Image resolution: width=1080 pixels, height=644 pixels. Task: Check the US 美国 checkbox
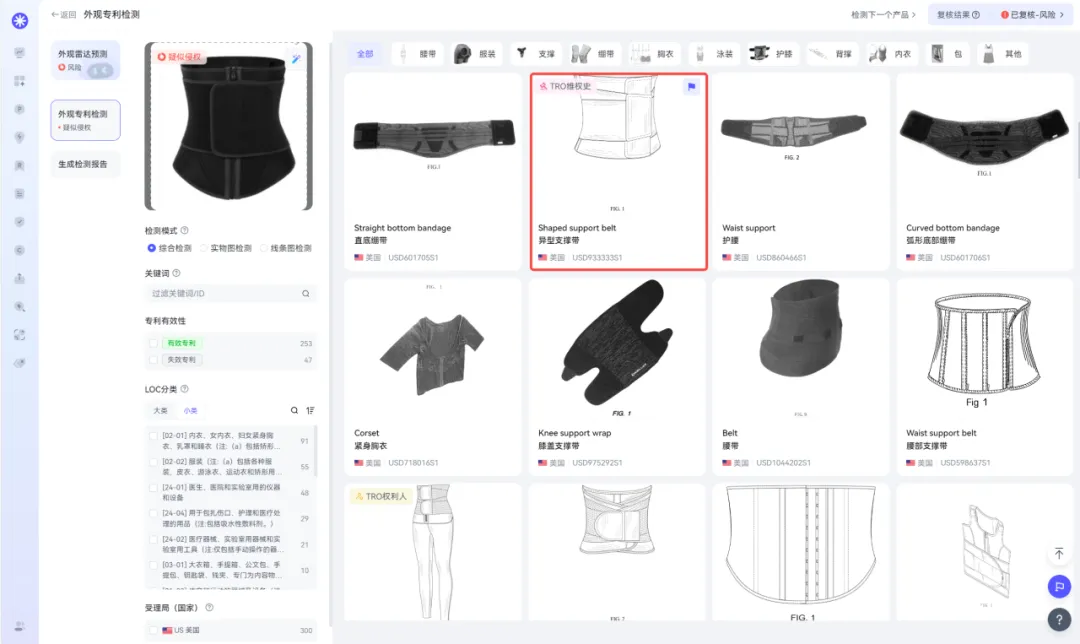(154, 630)
